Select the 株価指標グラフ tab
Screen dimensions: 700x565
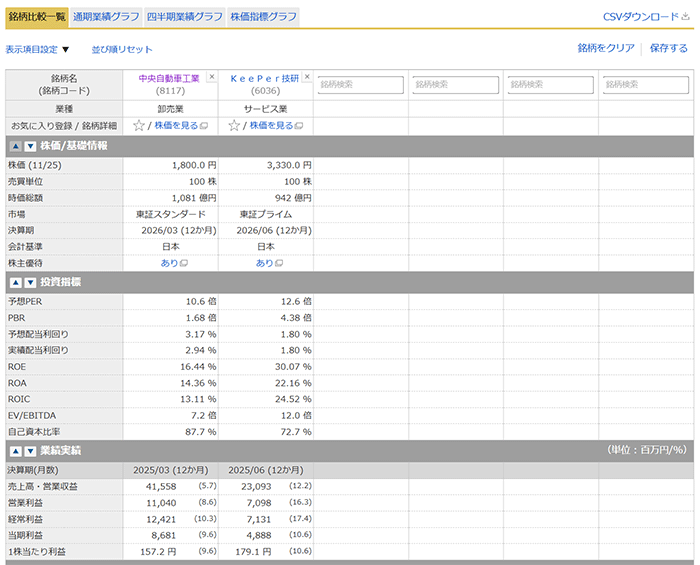263,17
